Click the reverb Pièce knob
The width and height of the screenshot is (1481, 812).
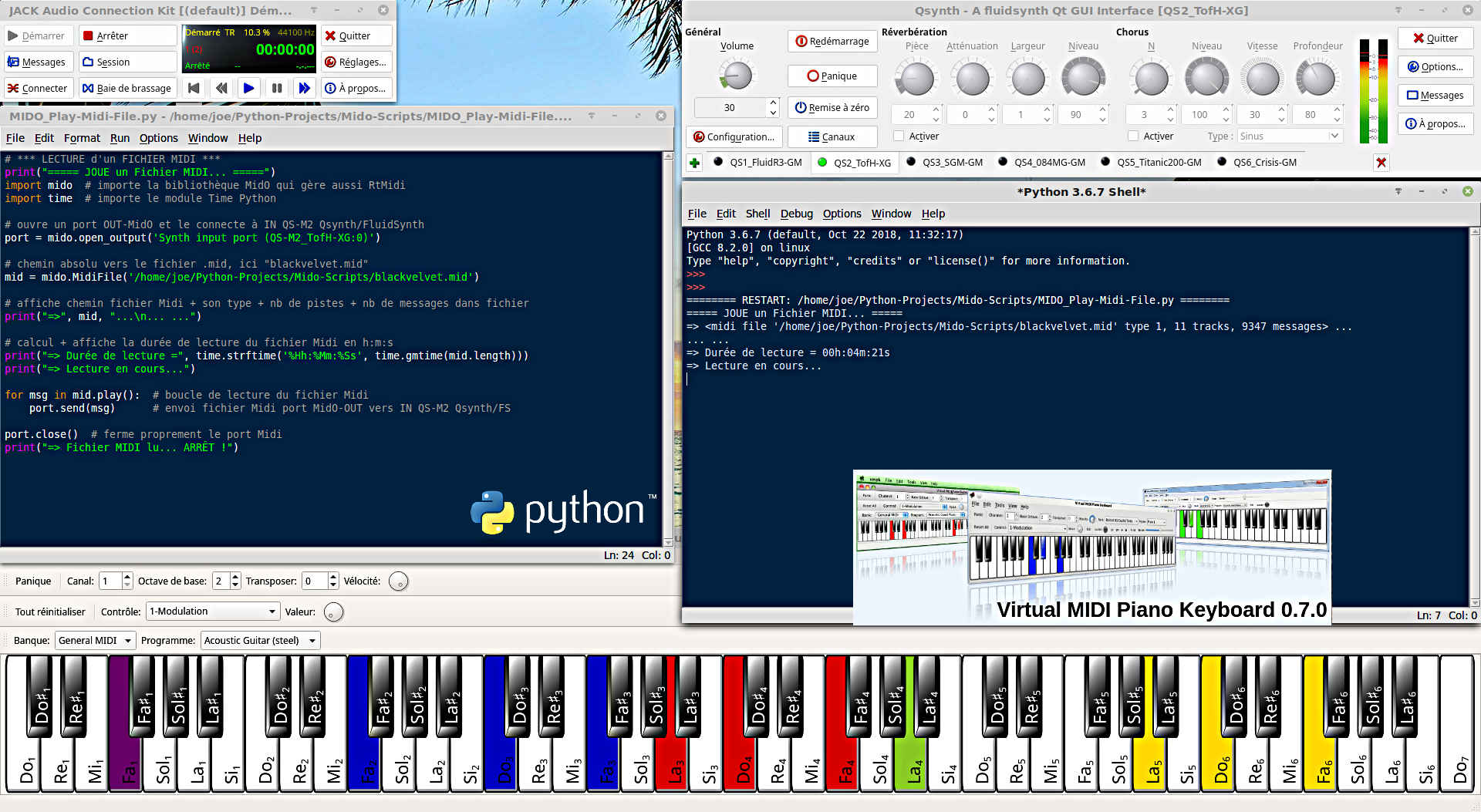coord(916,78)
